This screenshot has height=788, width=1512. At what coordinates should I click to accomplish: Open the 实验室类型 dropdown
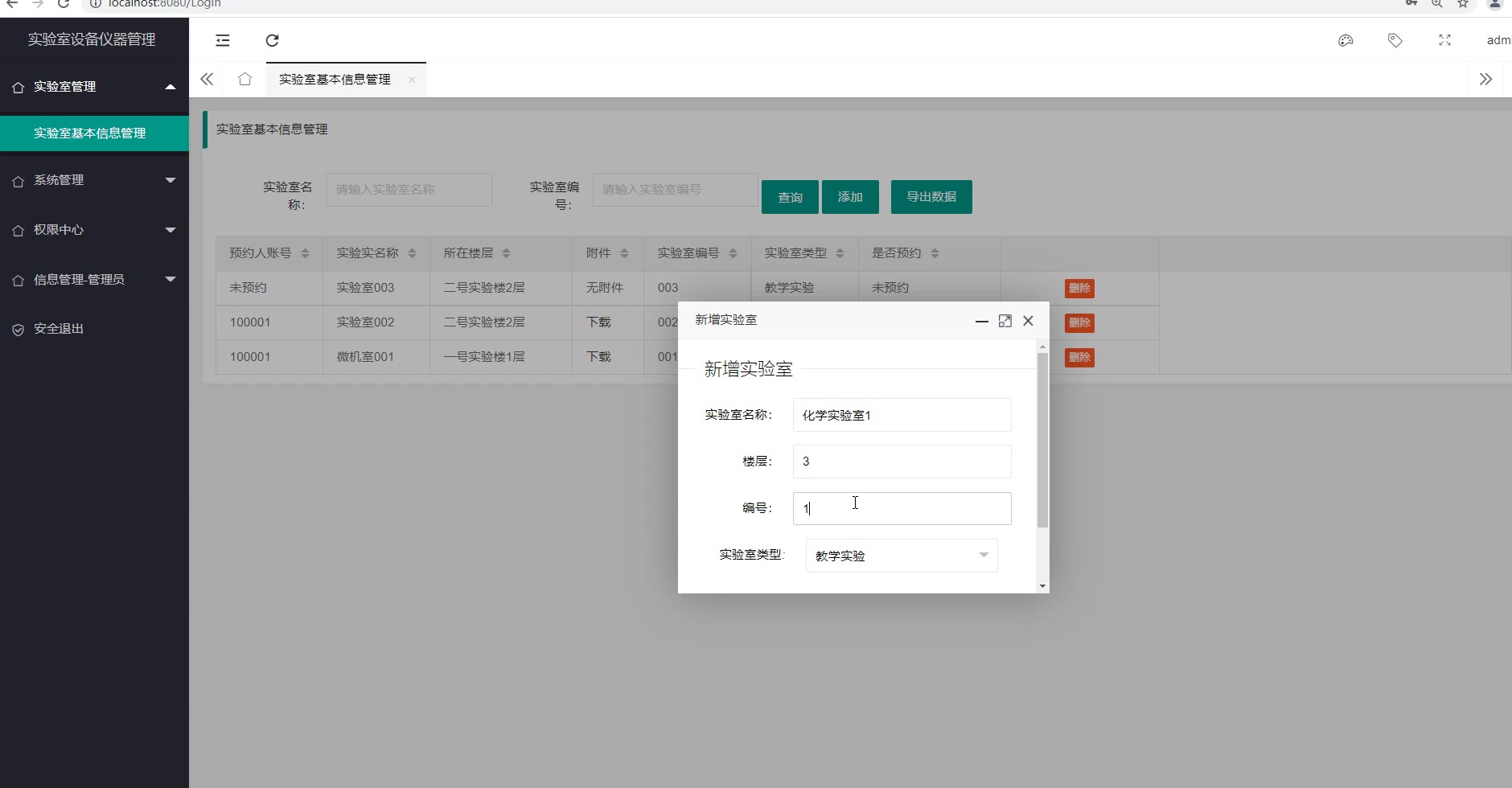click(902, 556)
